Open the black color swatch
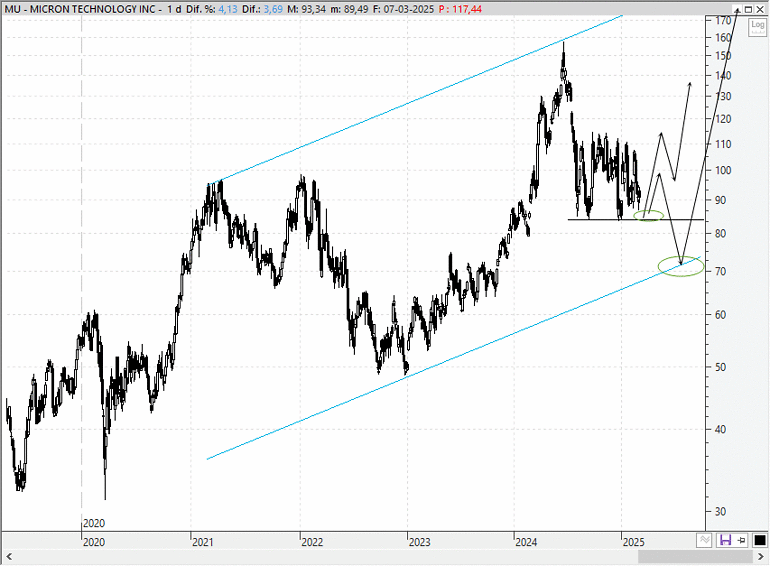770x566 pixels. pos(760,540)
